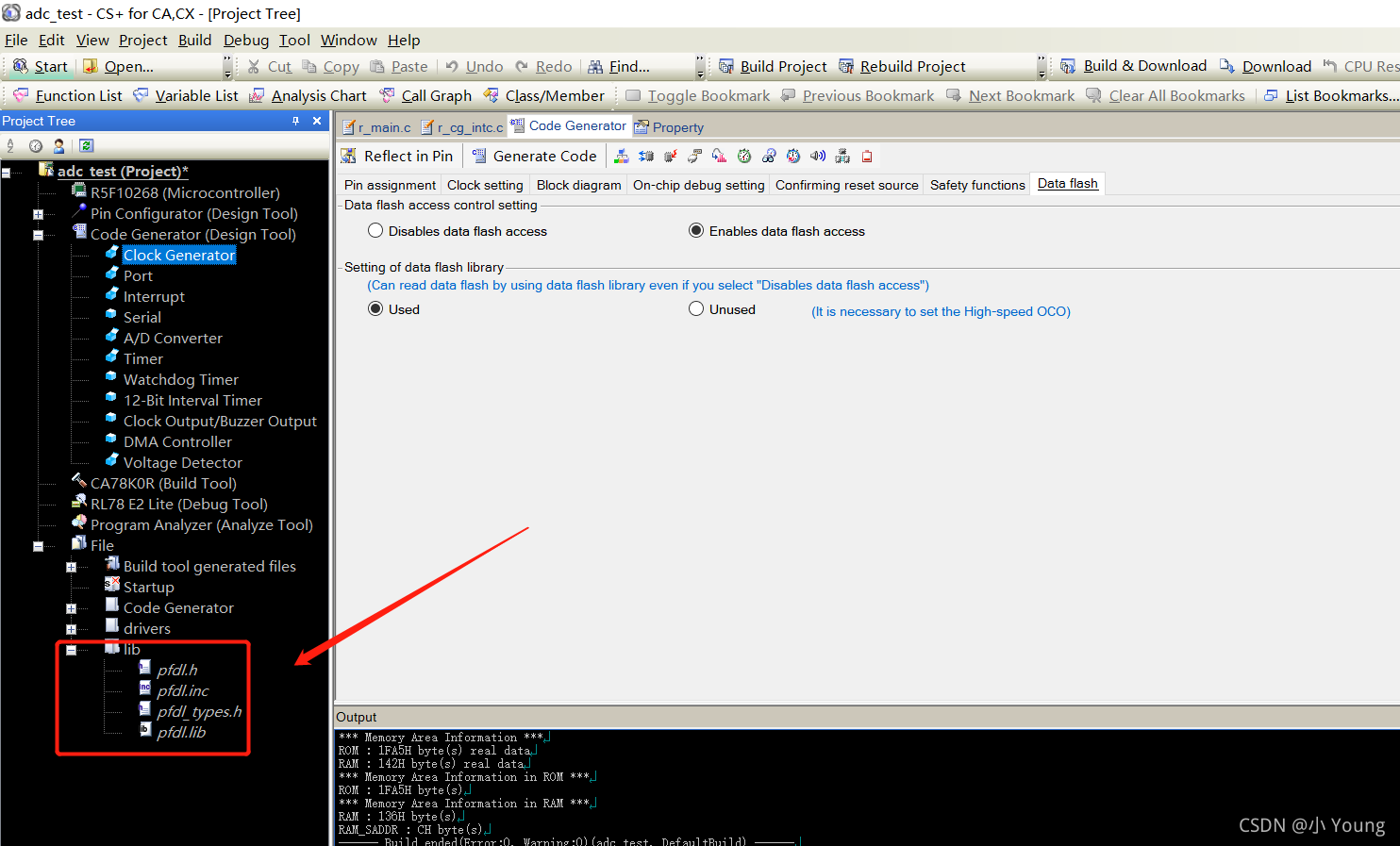1400x846 pixels.
Task: Collapse the File node
Action: [38, 546]
